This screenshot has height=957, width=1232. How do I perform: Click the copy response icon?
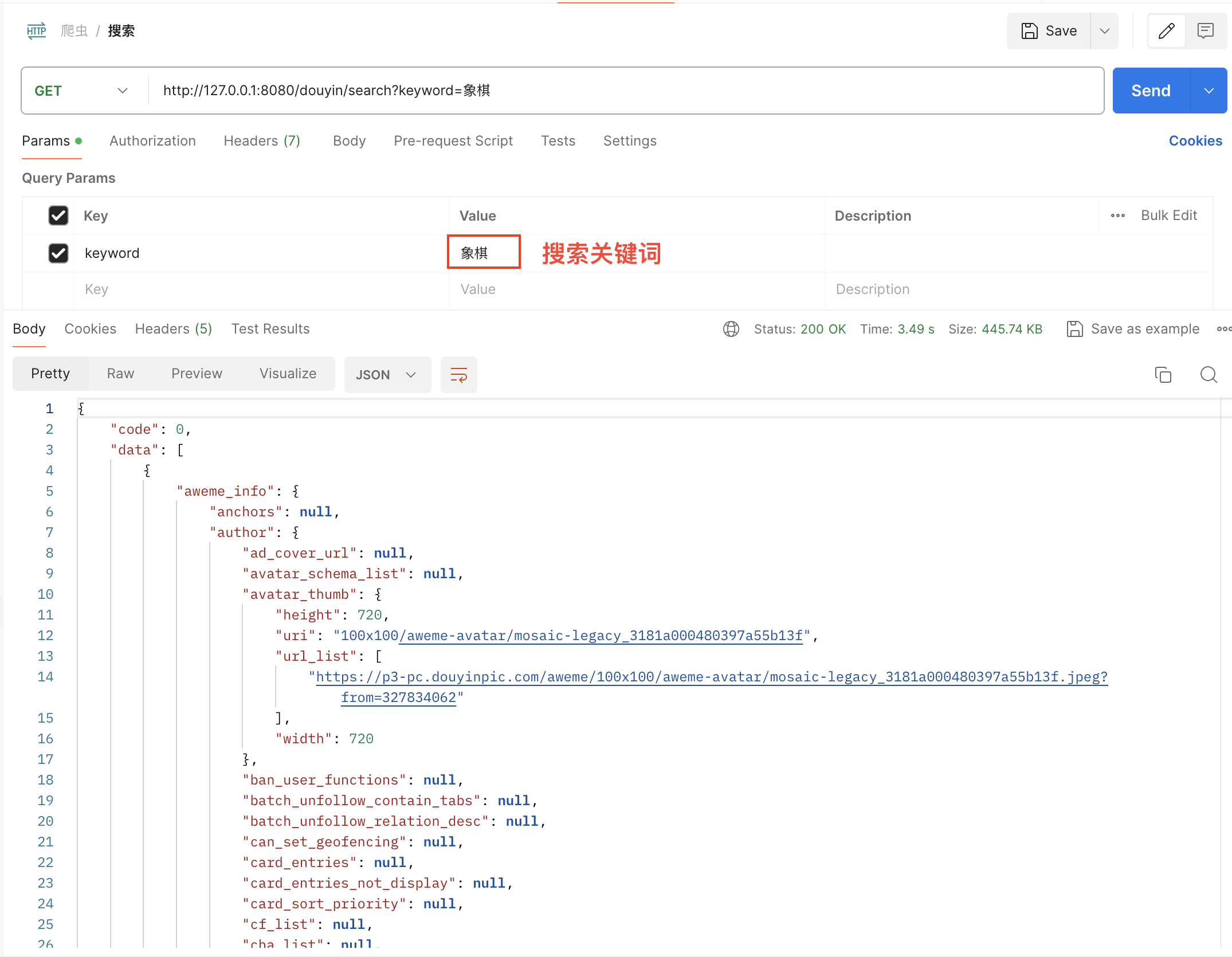coord(1163,374)
